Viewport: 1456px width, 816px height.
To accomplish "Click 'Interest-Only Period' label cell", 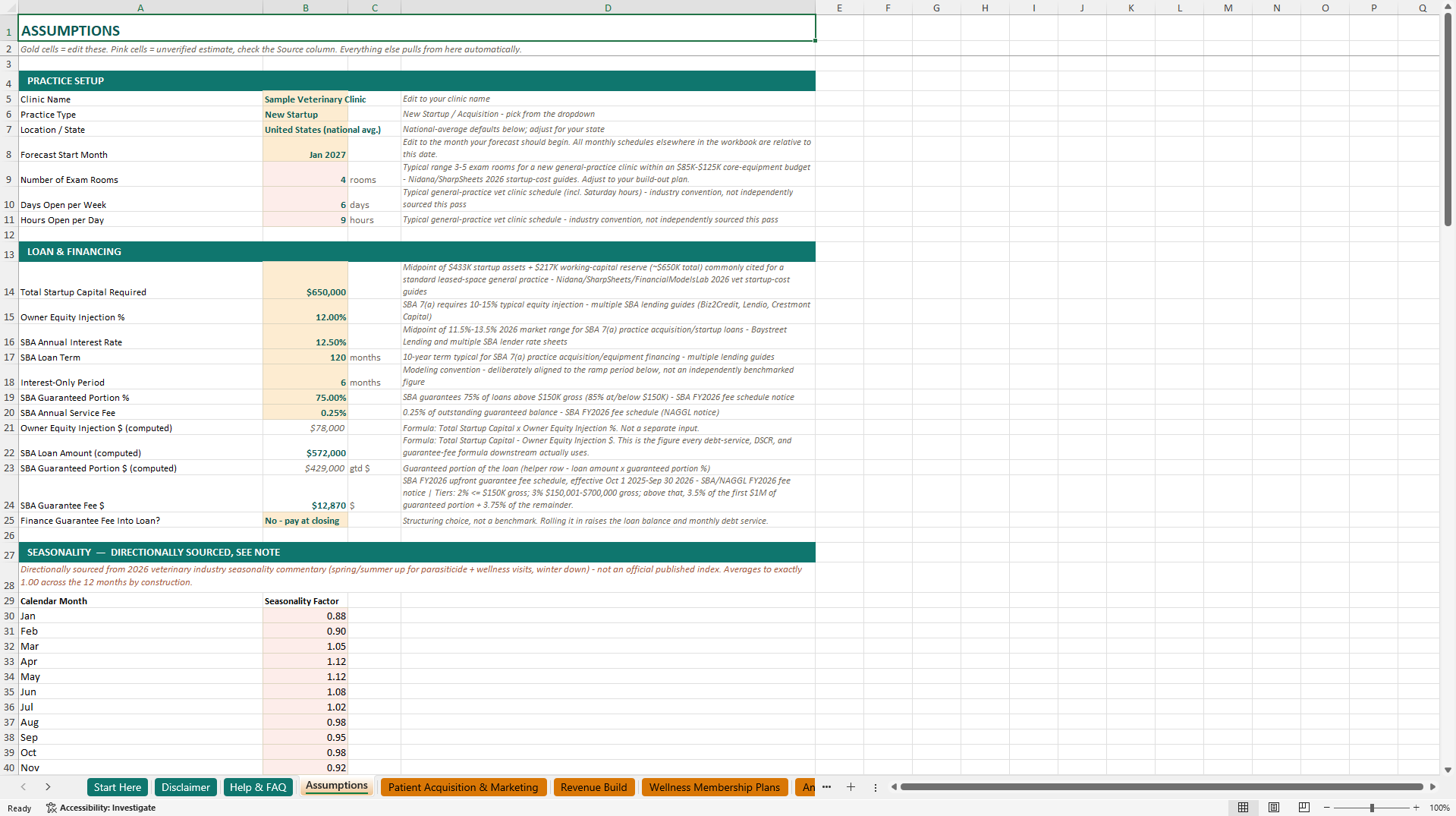I will click(140, 376).
